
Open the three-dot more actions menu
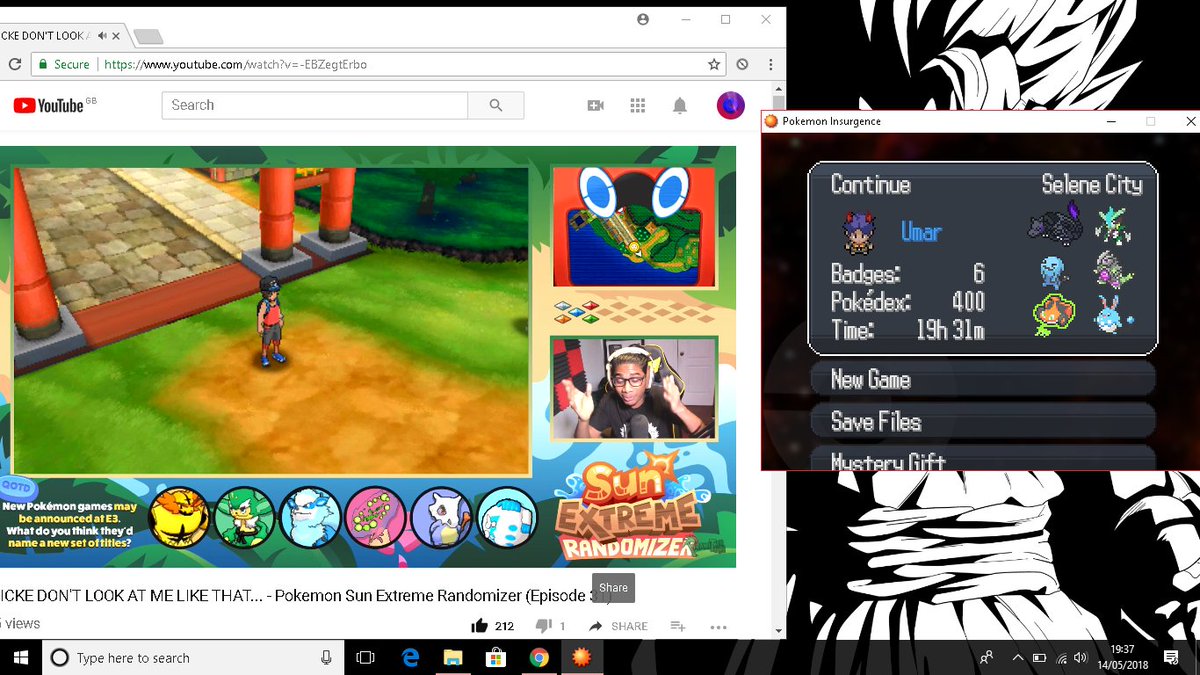tap(718, 626)
